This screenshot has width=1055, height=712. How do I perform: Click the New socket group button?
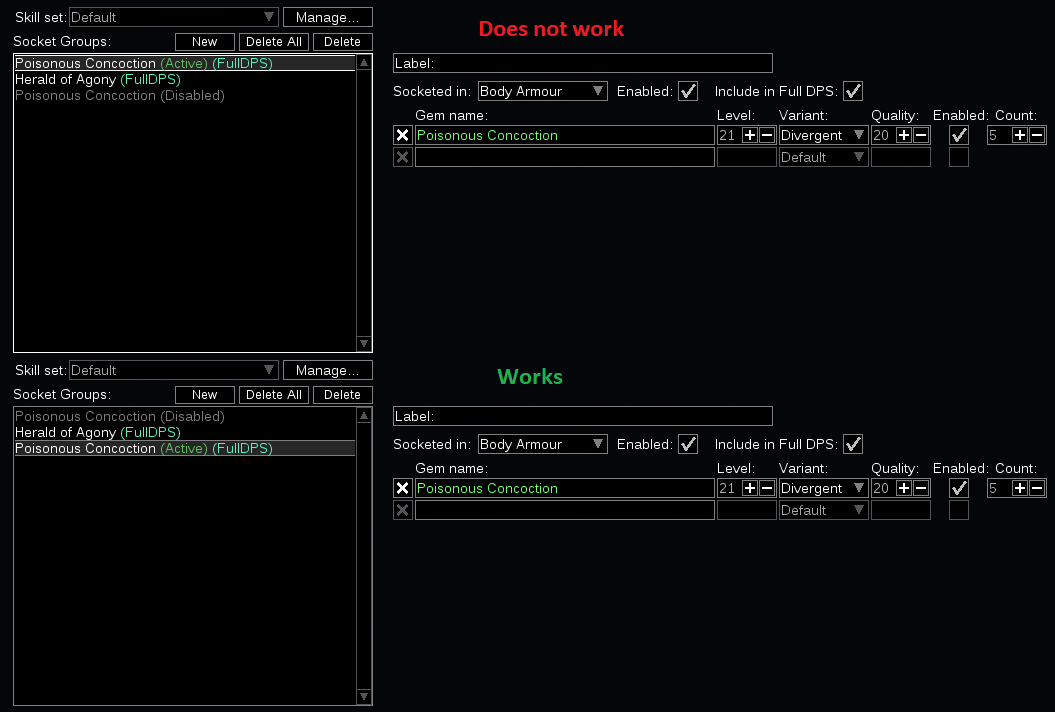pyautogui.click(x=204, y=41)
